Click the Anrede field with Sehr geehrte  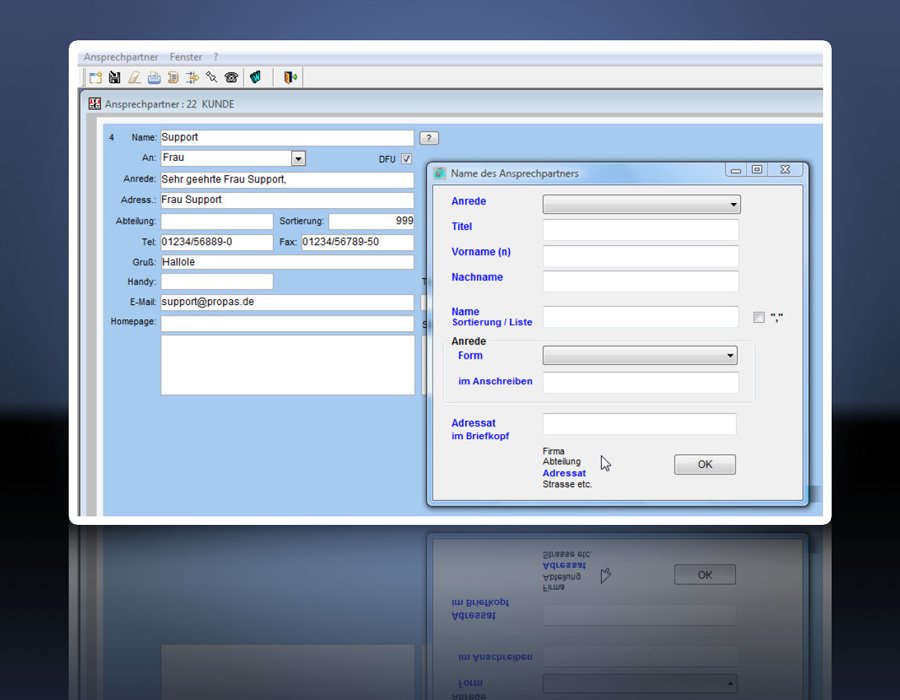[x=287, y=180]
